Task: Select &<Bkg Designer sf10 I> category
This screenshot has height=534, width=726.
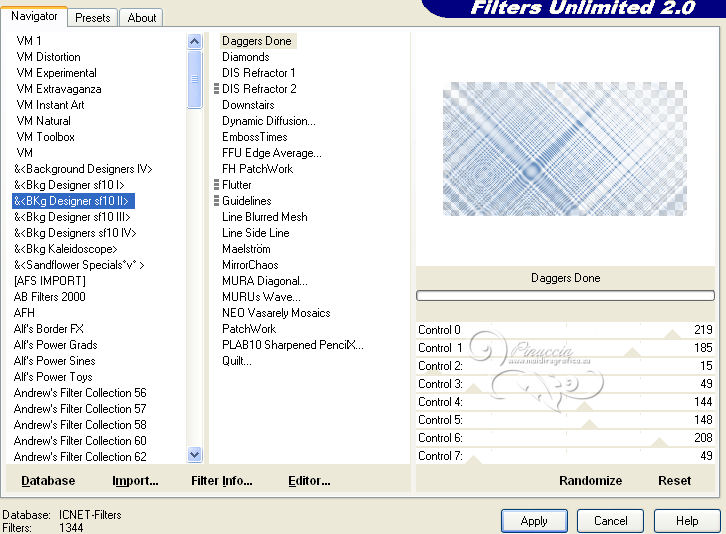Action: pos(69,185)
